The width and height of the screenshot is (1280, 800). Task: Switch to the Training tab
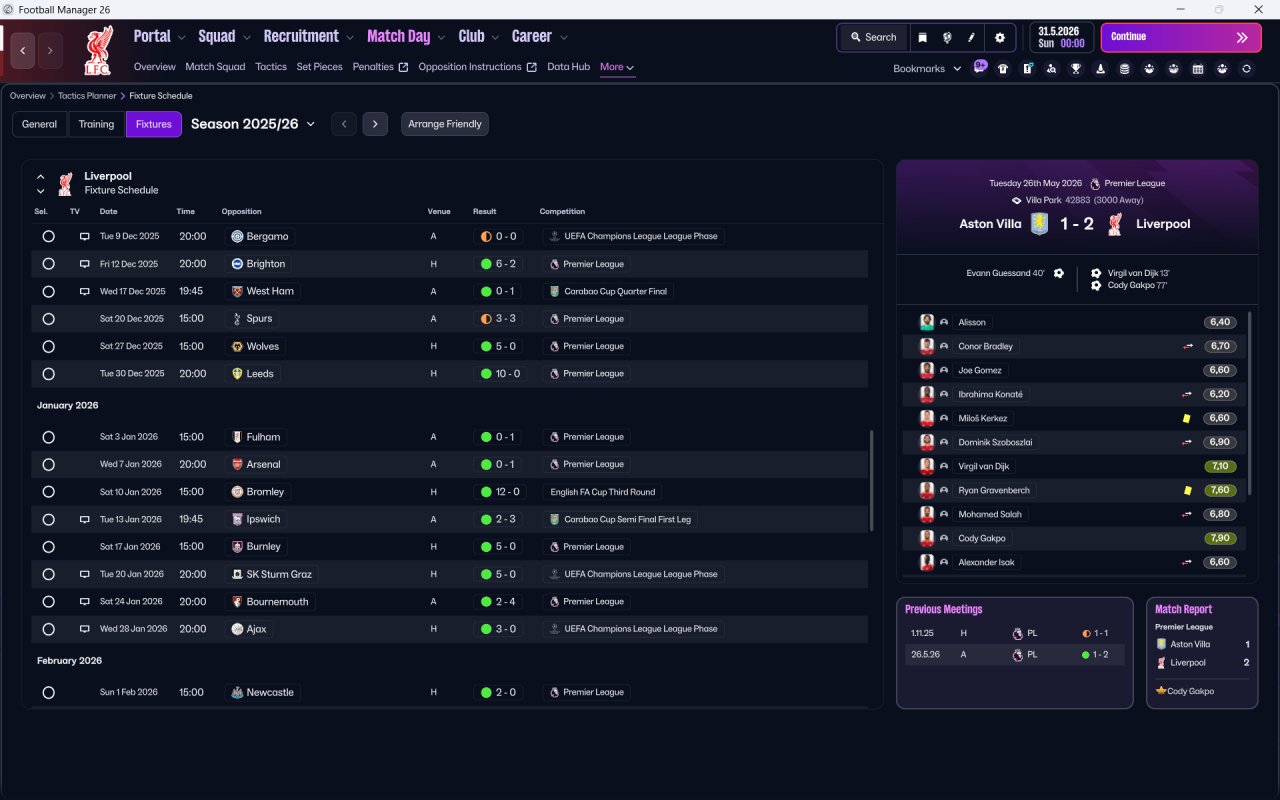pyautogui.click(x=96, y=124)
